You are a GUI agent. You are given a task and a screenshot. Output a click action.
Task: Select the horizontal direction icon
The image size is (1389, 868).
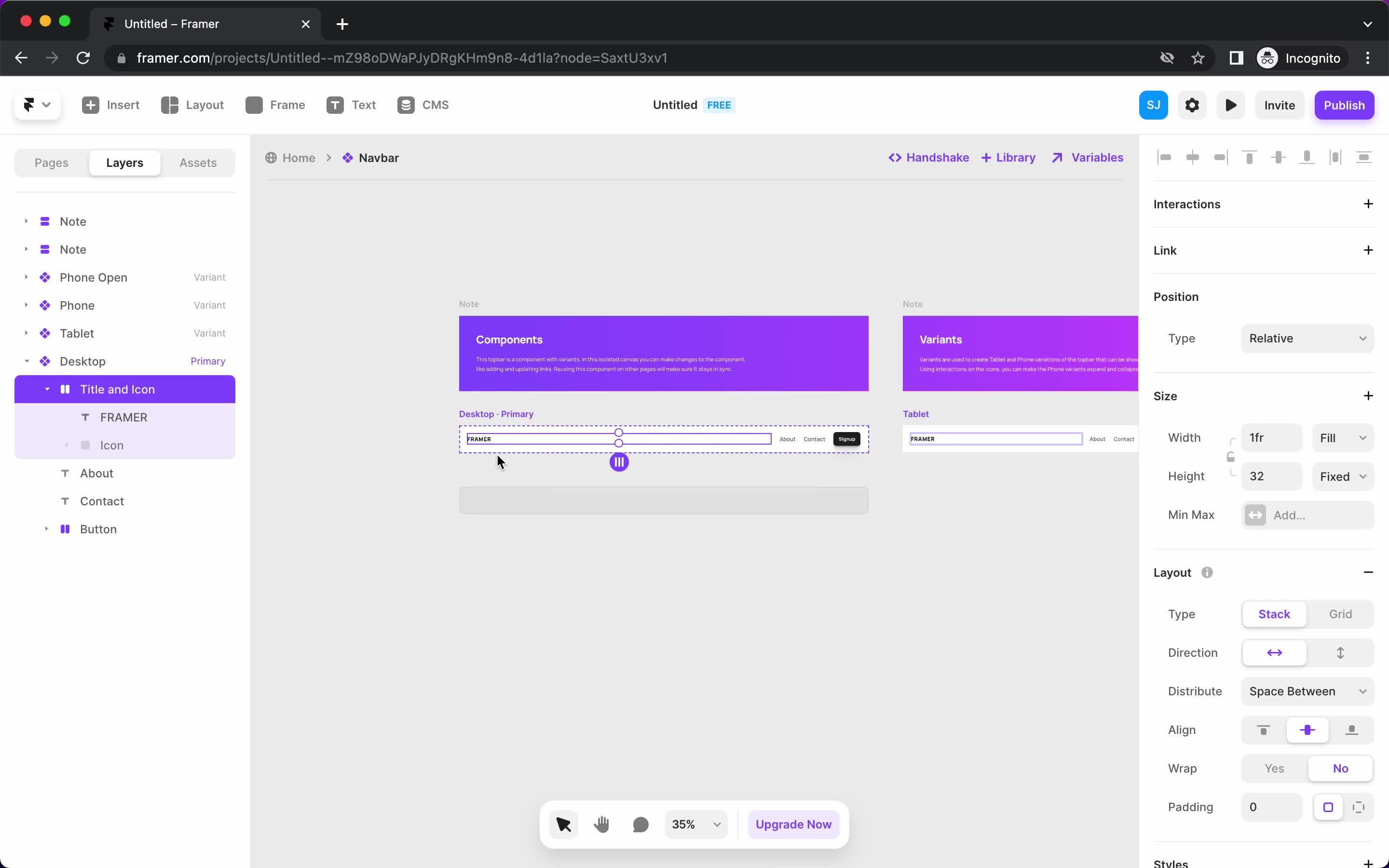tap(1274, 653)
